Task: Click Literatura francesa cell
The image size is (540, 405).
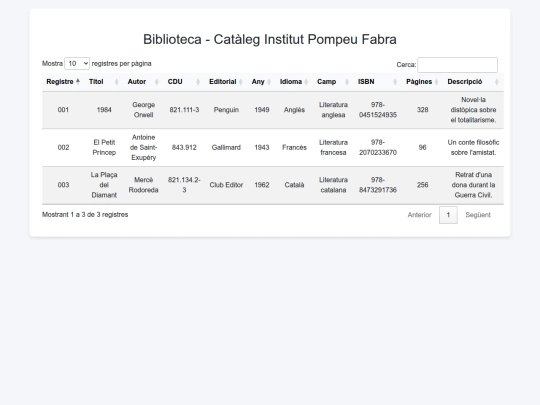Action: [x=333, y=147]
